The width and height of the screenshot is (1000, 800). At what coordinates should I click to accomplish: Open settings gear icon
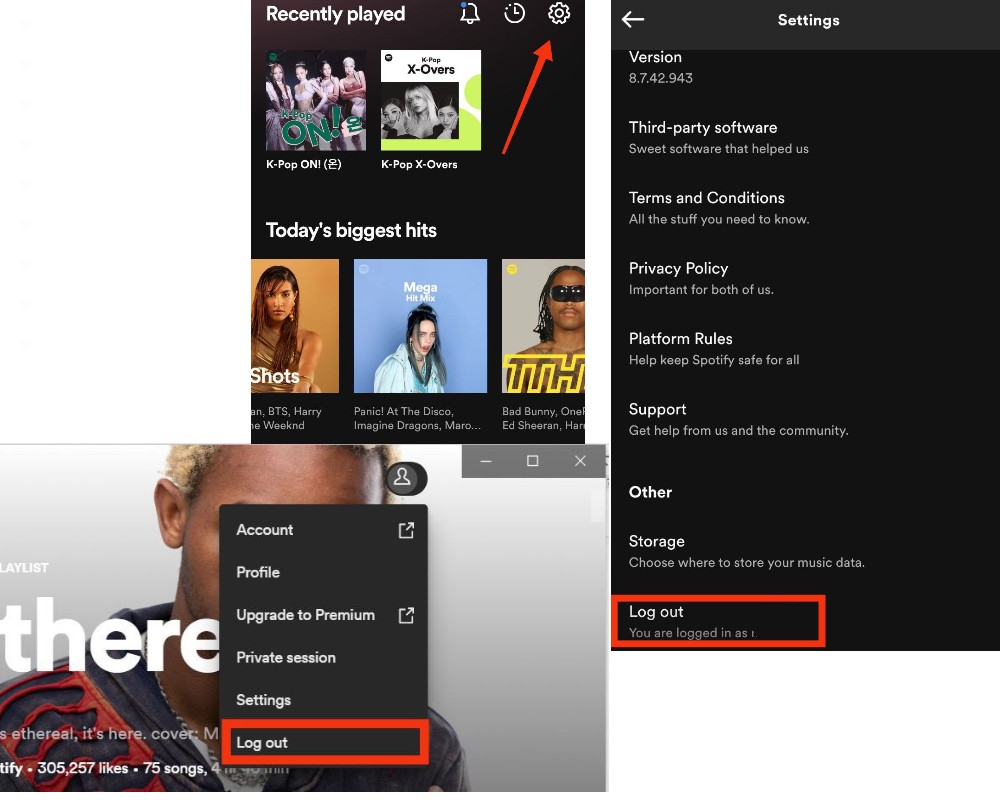[x=559, y=13]
